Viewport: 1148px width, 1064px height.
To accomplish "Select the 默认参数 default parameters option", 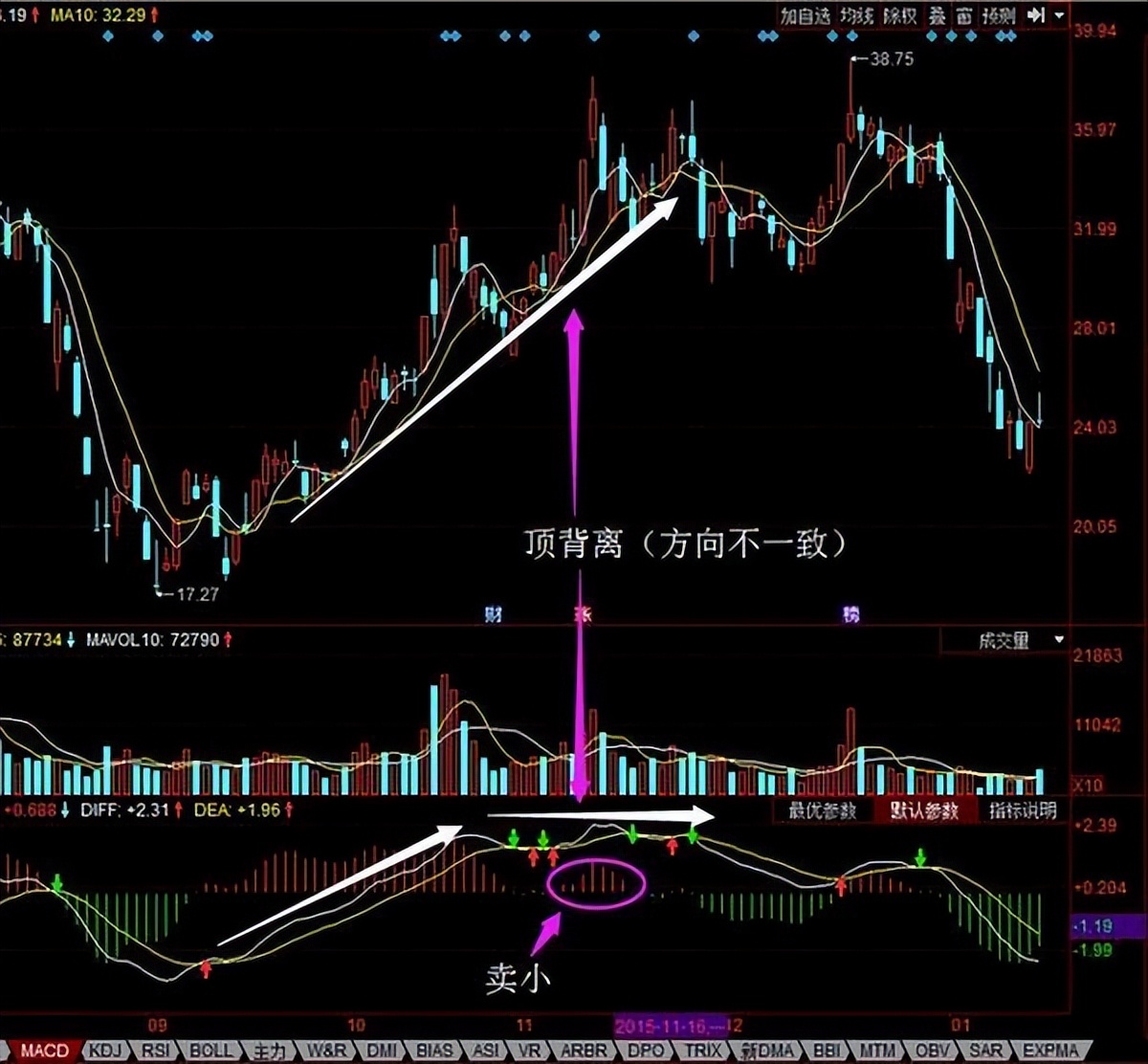I will point(925,811).
